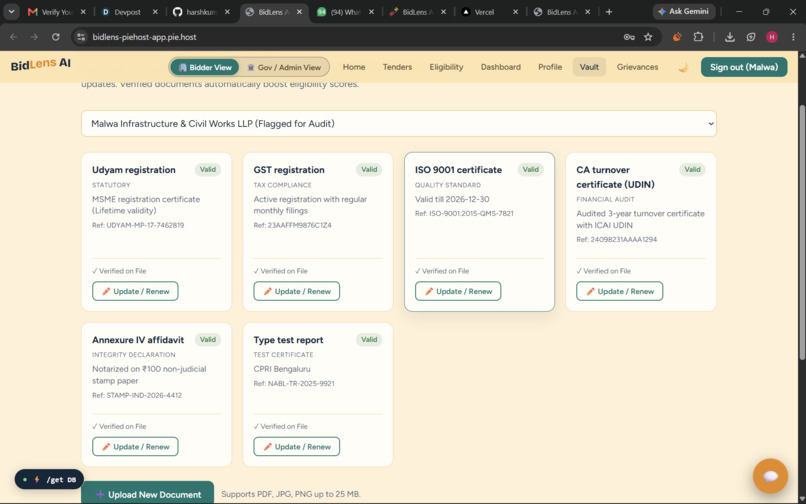
Task: Toggle dark mode moon icon
Action: [683, 67]
